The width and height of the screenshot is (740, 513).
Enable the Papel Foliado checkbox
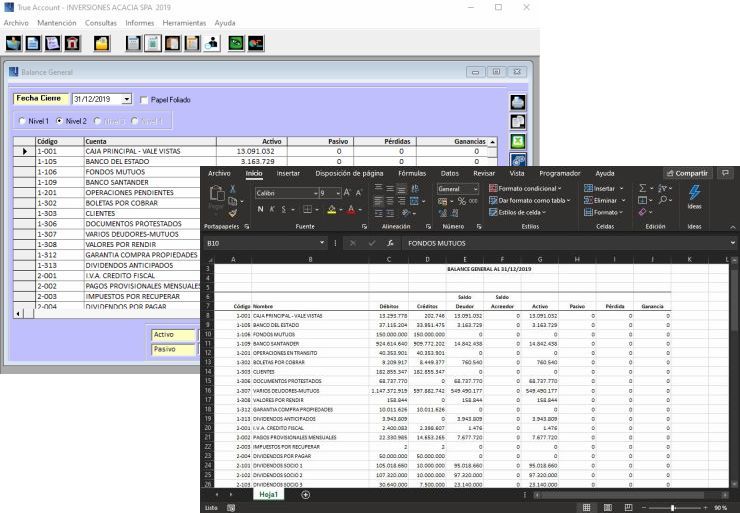click(144, 100)
